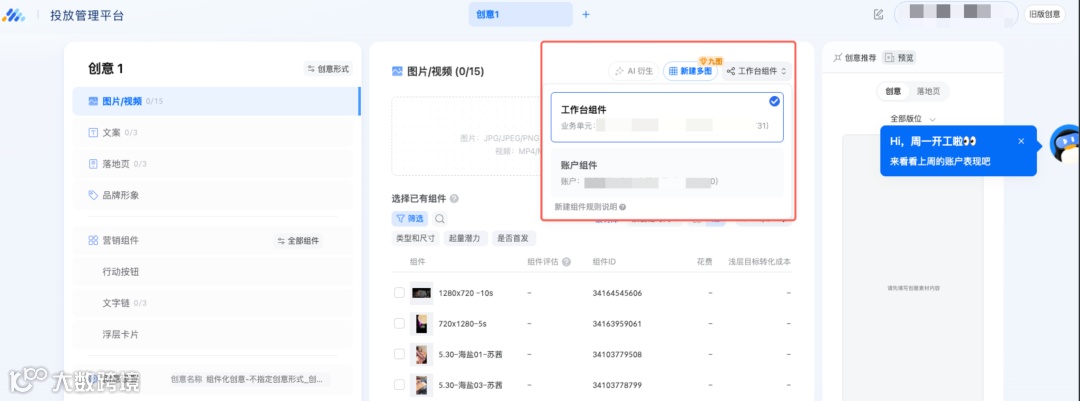Click AI 衍生 button

(x=633, y=71)
